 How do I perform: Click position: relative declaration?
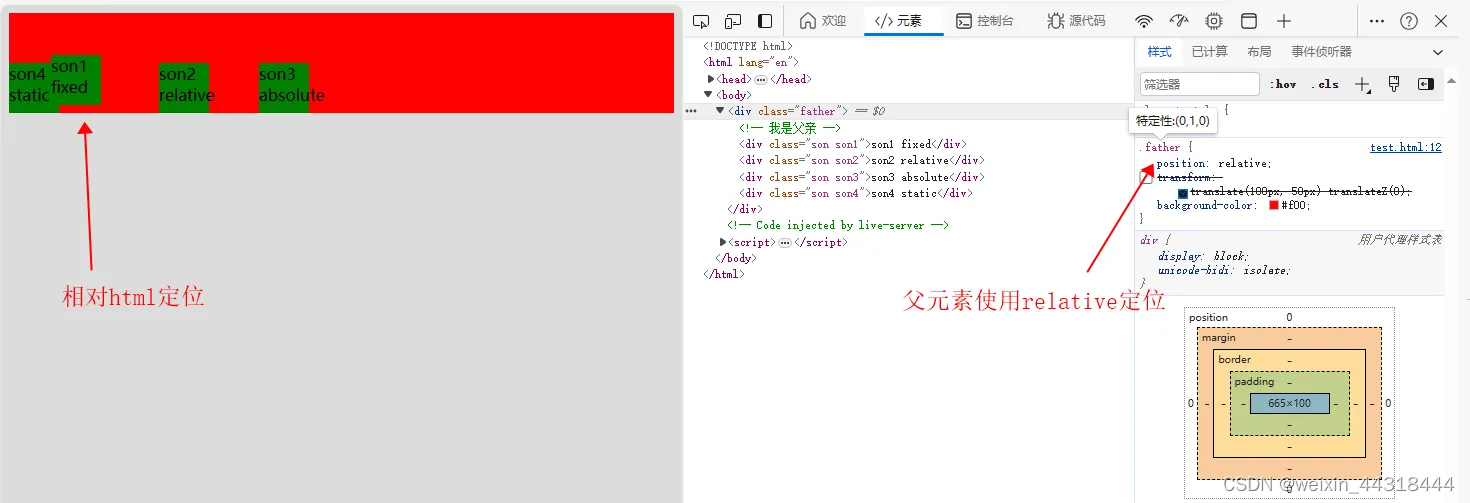tap(1214, 164)
